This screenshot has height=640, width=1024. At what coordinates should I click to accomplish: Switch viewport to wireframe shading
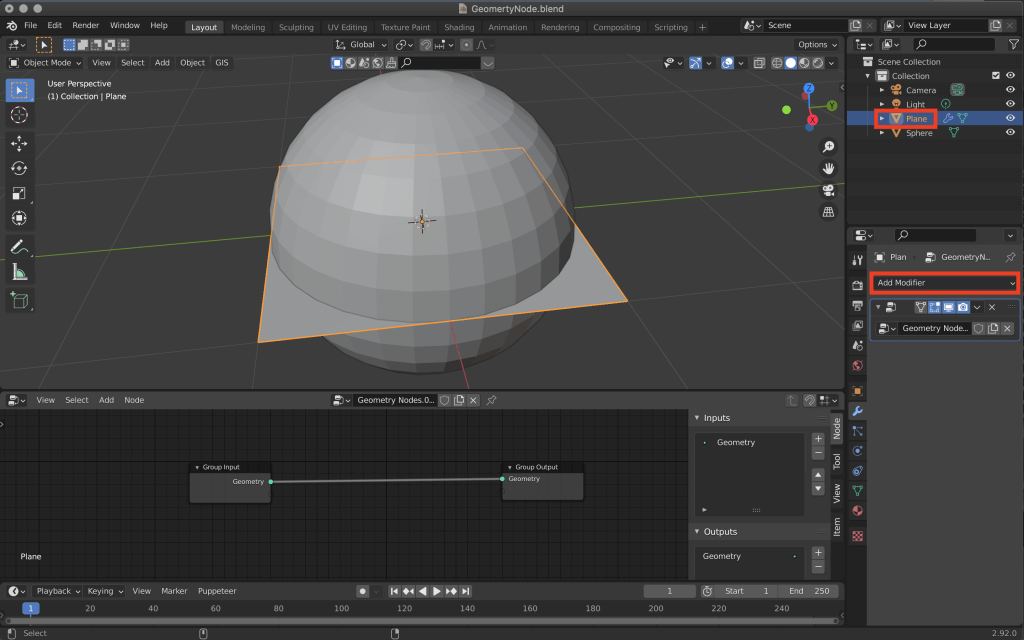click(x=777, y=63)
